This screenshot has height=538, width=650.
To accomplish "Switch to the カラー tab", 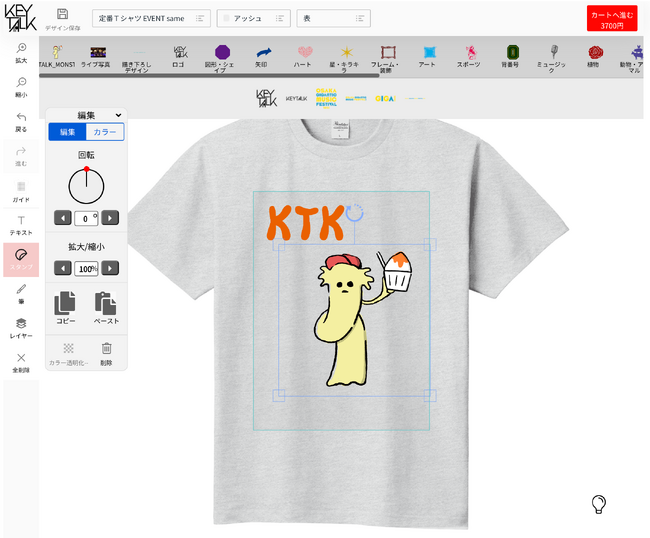I will point(105,132).
